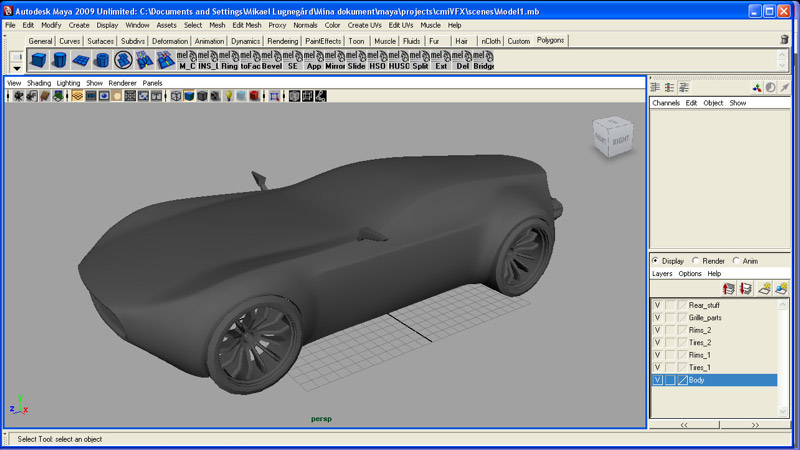800x450 pixels.
Task: Create a polygon plane from the shelf
Action: coord(81,60)
